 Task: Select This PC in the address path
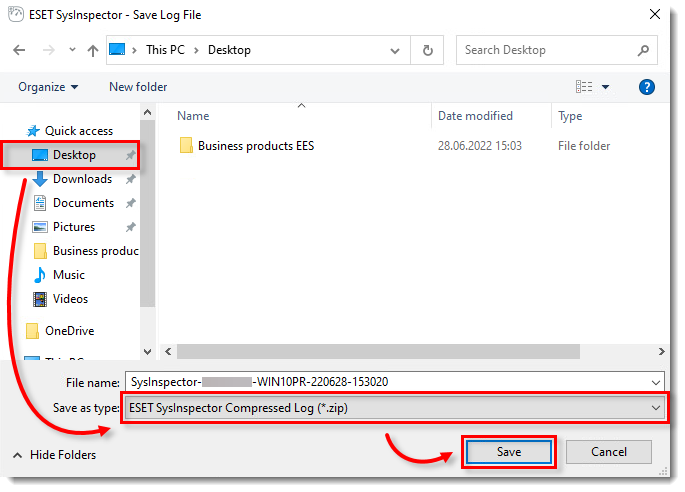165,50
